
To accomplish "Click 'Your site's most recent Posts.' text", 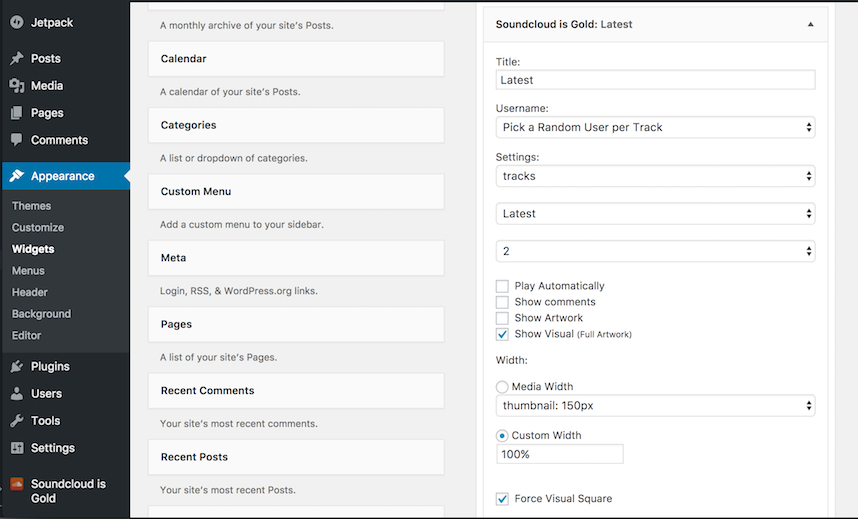I will pyautogui.click(x=228, y=490).
